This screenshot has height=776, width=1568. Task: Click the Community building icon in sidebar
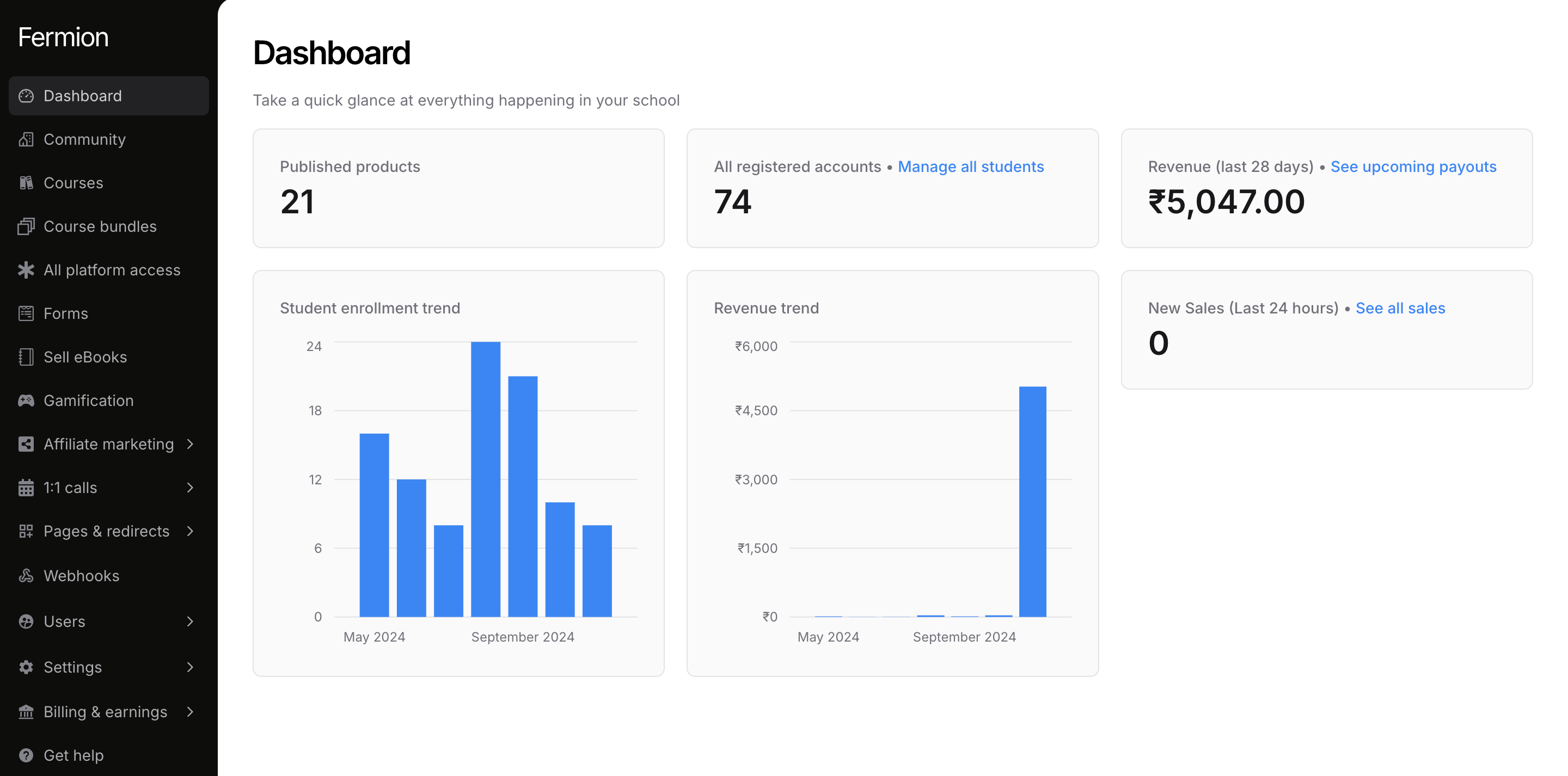point(26,139)
